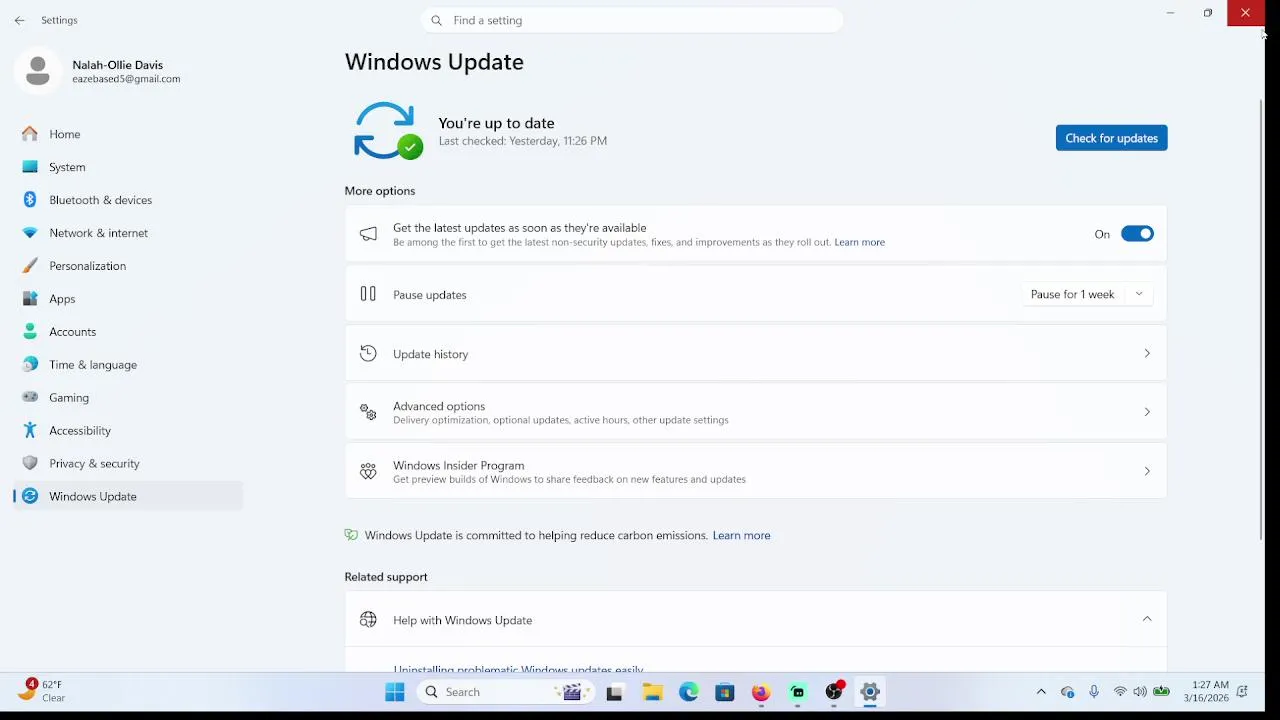The image size is (1280, 720).
Task: Open OBS Studio from the taskbar
Action: [x=834, y=692]
